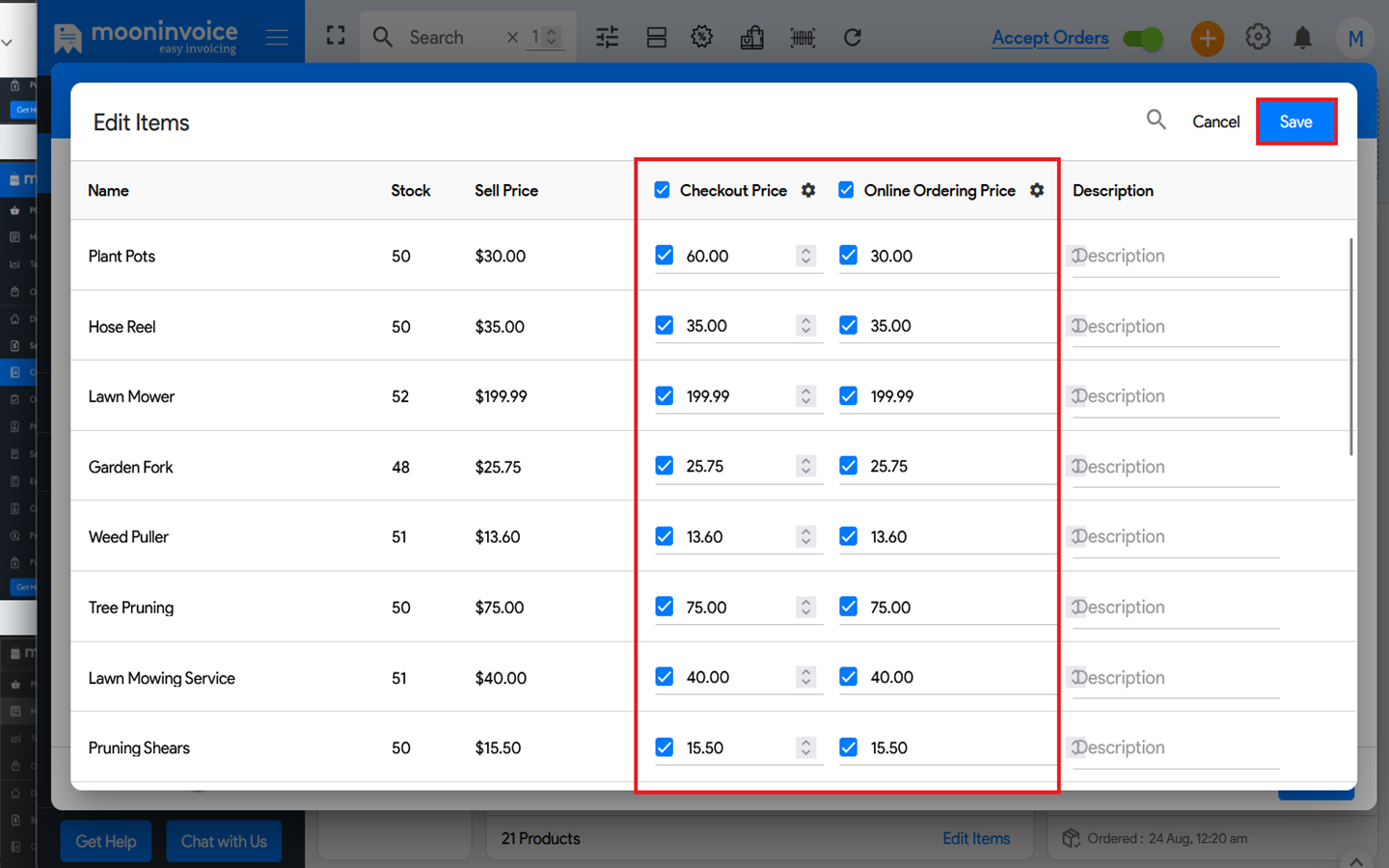Click the Description field for Garden Fork

pos(1175,467)
